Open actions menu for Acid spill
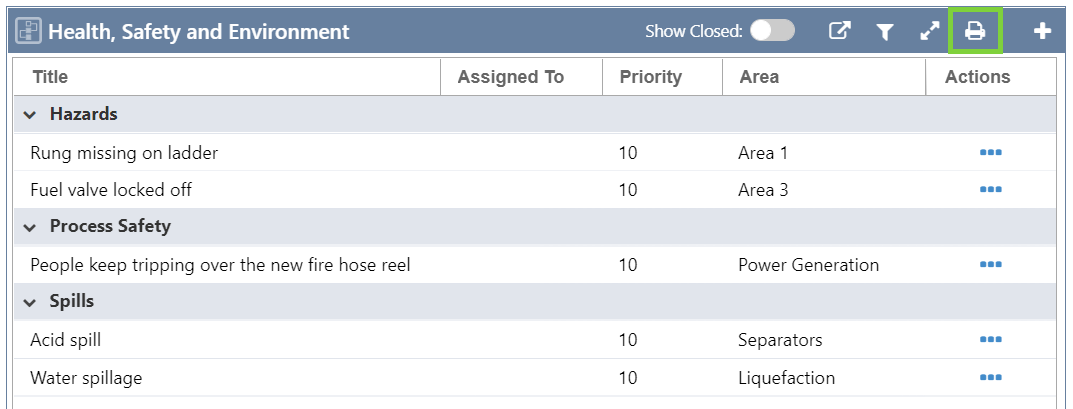Image resolution: width=1073 pixels, height=409 pixels. coord(991,340)
